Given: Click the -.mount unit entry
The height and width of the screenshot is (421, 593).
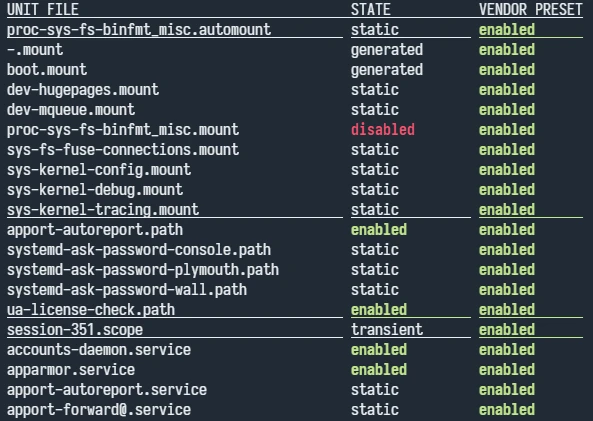Looking at the screenshot, I should tap(35, 50).
